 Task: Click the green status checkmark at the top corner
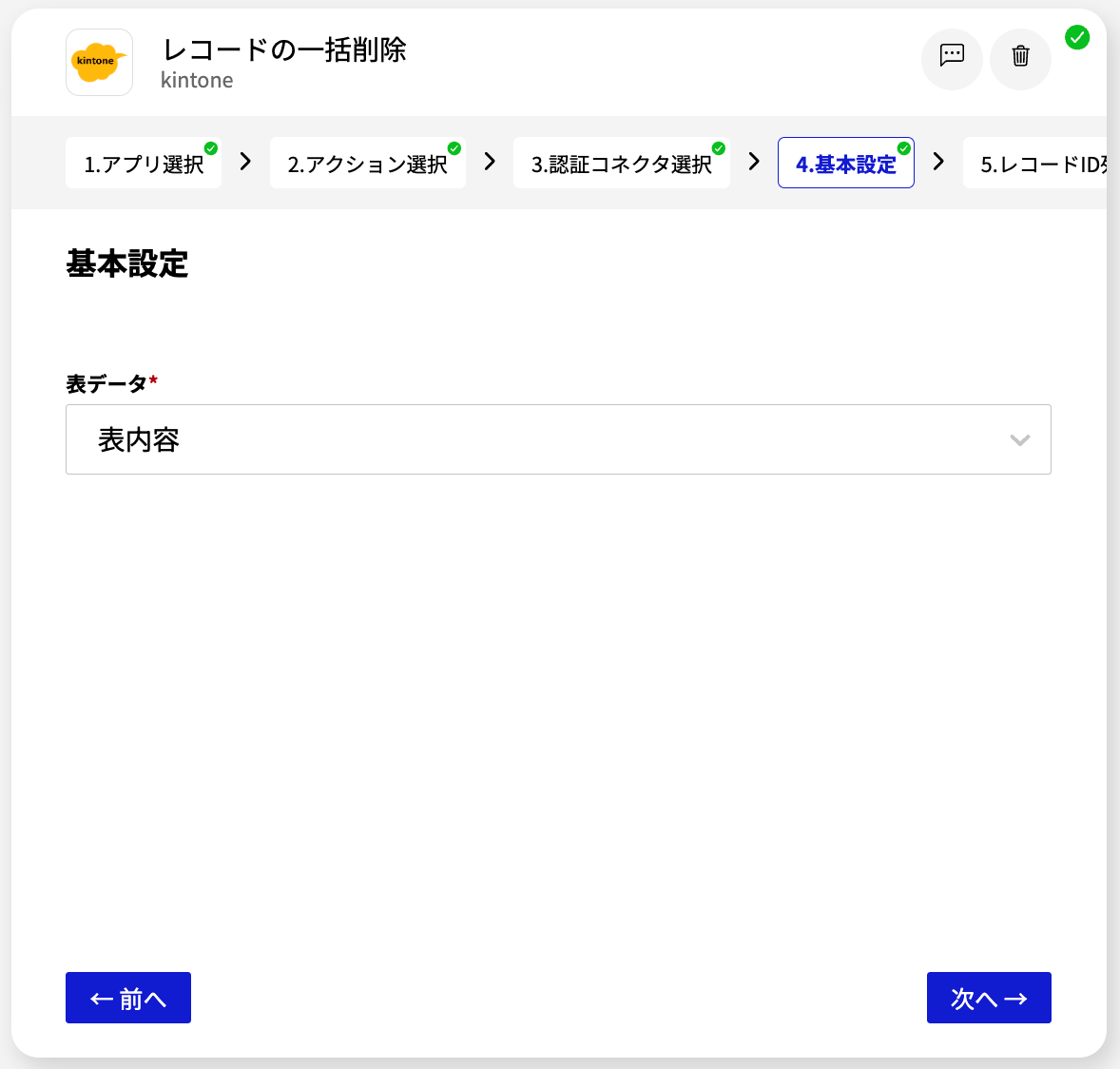1076,37
